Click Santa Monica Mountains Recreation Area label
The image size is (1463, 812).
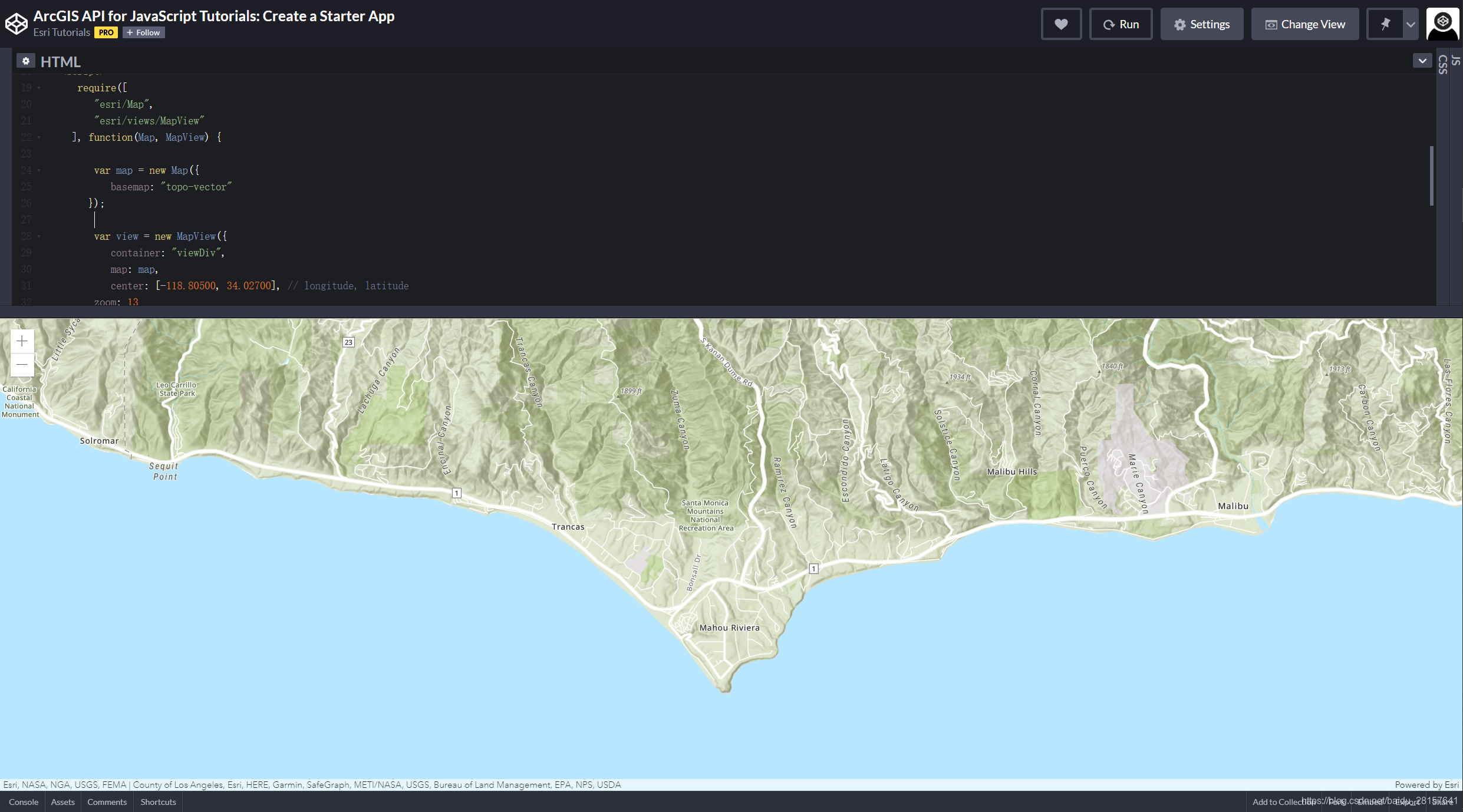[706, 516]
